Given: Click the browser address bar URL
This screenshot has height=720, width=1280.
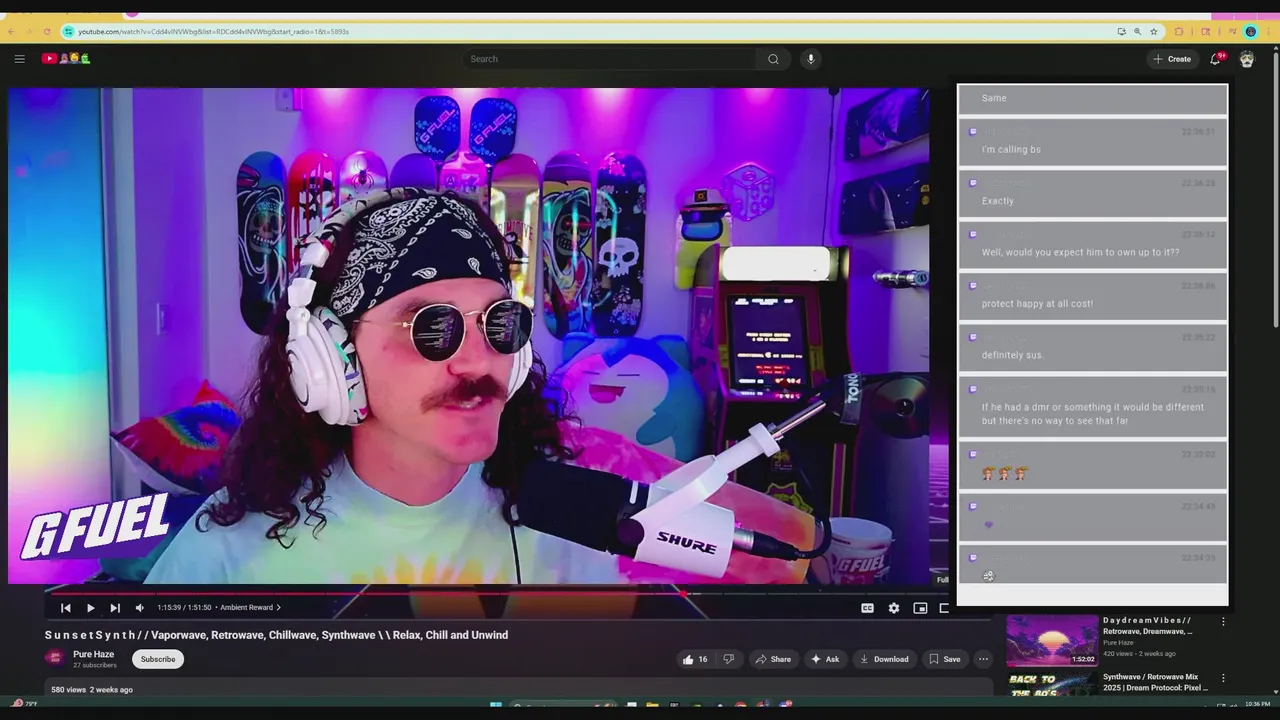Looking at the screenshot, I should (x=213, y=31).
